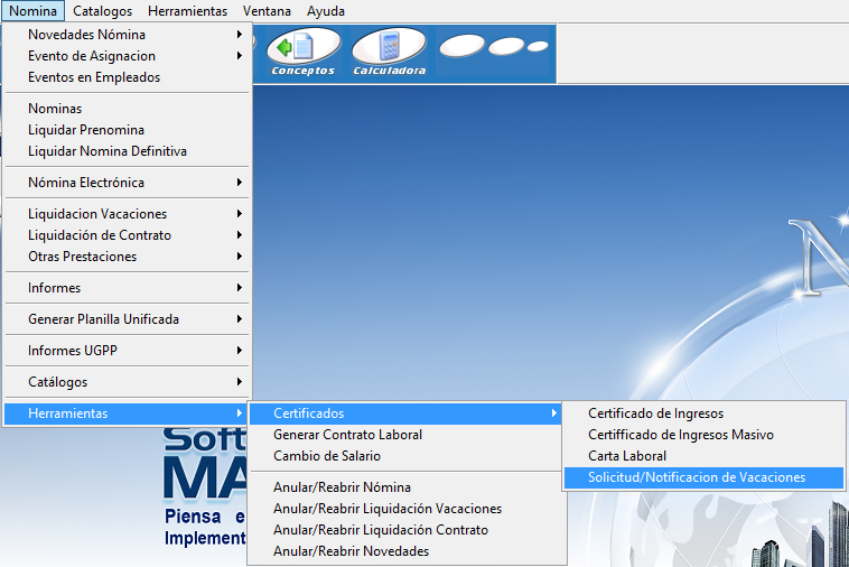Select the Certificados submenu item
Image resolution: width=849 pixels, height=567 pixels.
pos(406,413)
